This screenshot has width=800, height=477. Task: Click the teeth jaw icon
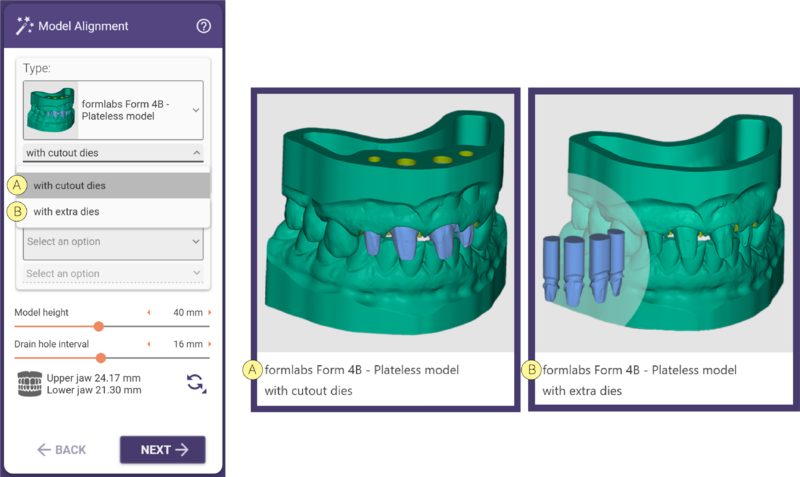(29, 384)
